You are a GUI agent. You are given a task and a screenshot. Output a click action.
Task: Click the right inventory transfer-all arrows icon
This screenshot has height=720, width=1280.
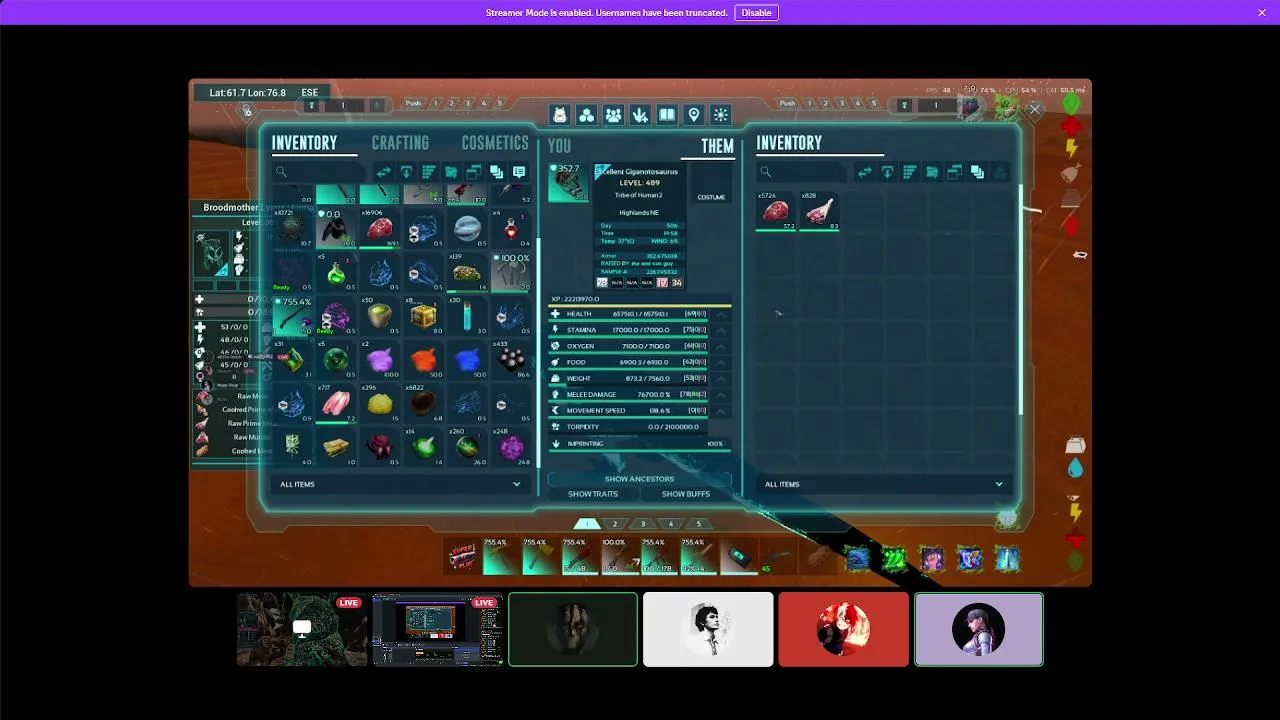[865, 172]
